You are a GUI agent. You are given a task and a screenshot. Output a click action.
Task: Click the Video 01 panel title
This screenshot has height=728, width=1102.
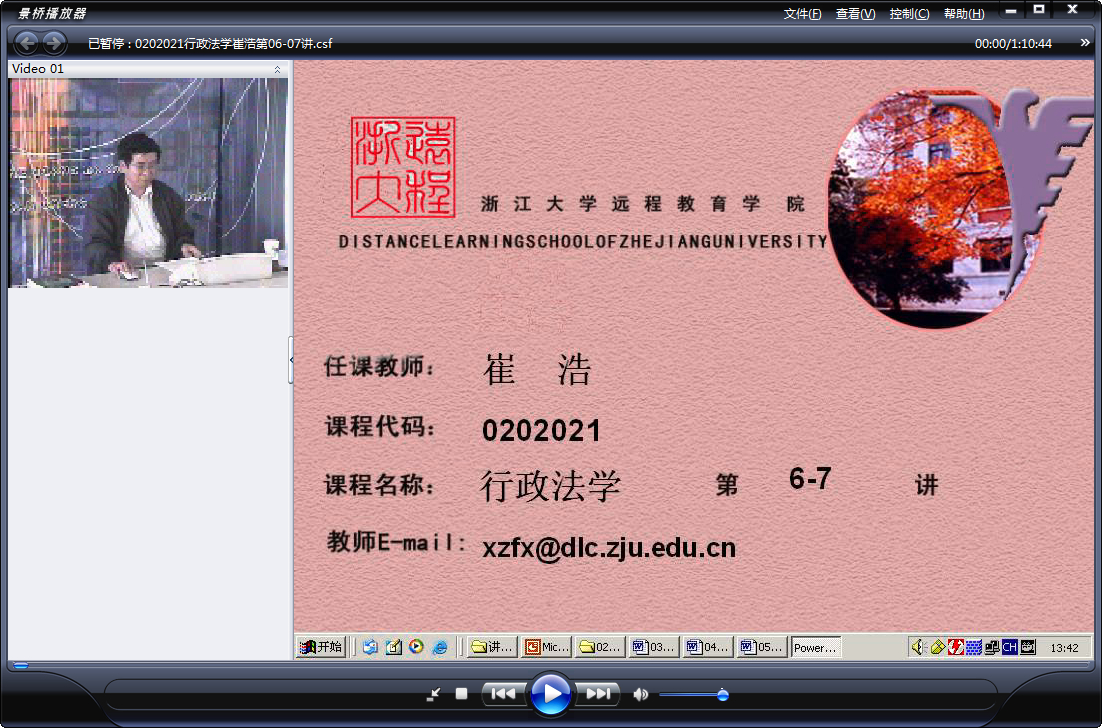38,69
